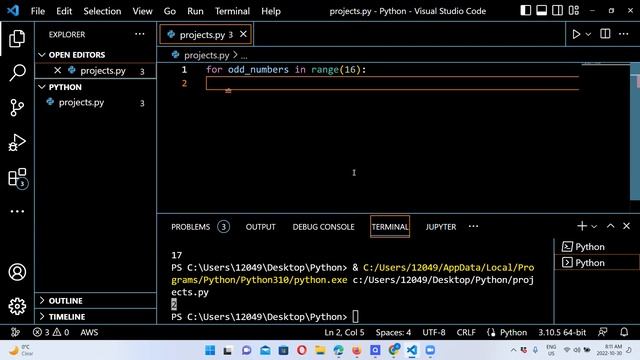Select the second Python terminal instance
This screenshot has height=360, width=640.
[x=597, y=262]
